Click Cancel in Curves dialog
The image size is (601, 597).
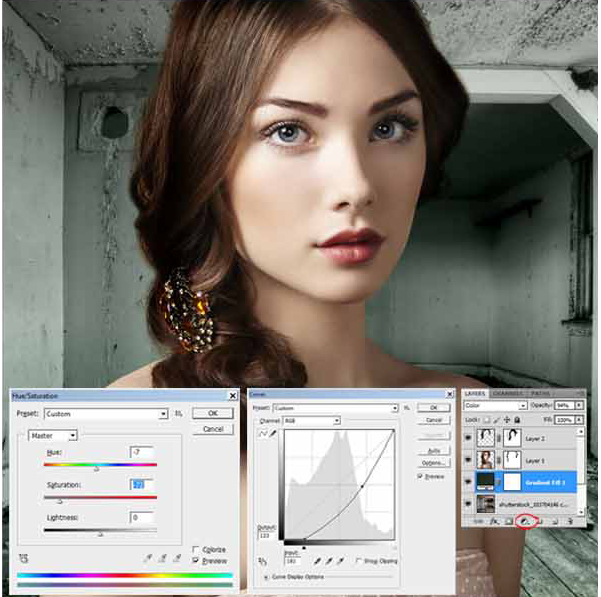(434, 420)
